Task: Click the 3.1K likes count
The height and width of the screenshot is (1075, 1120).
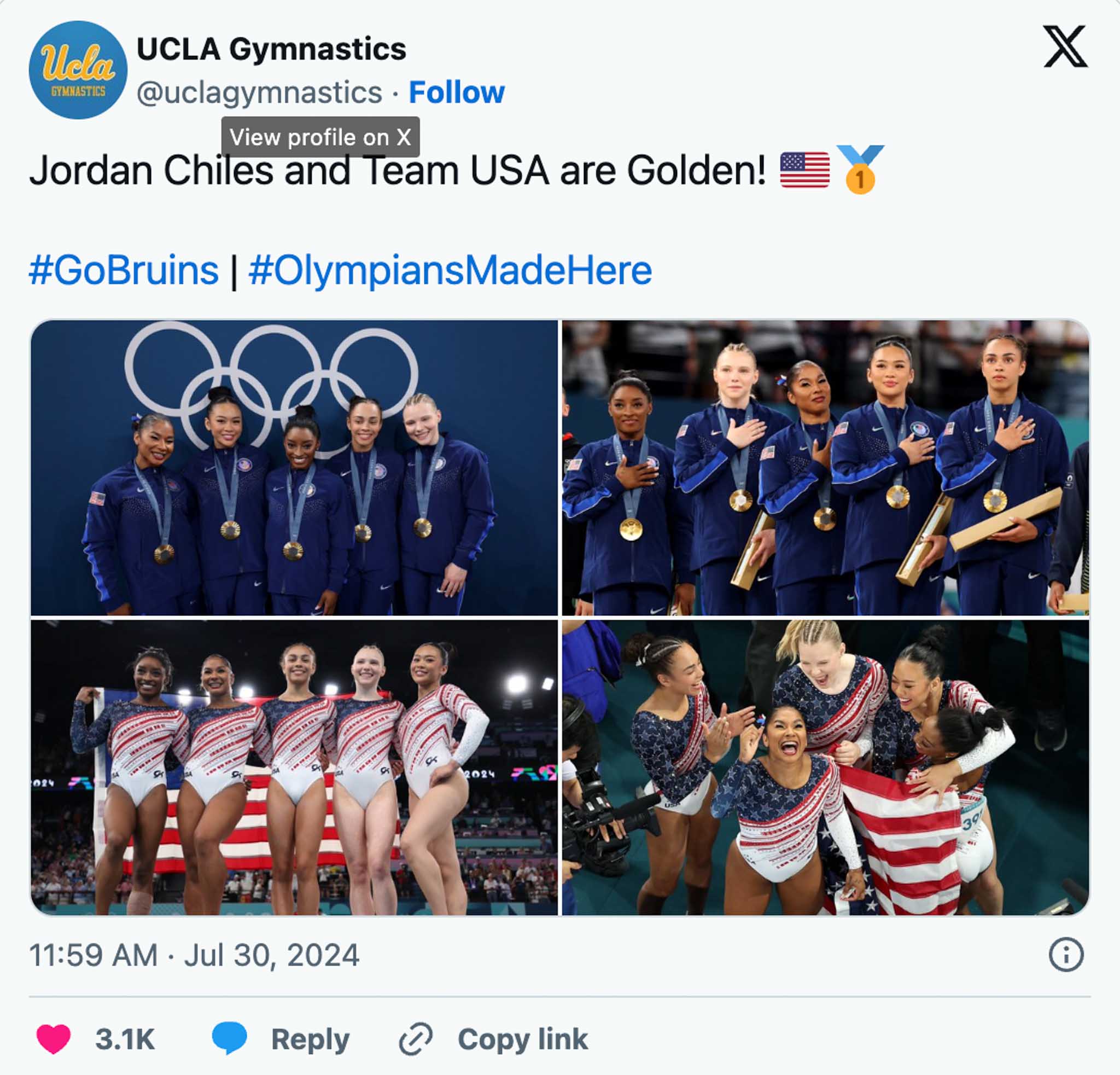Action: click(x=125, y=1039)
